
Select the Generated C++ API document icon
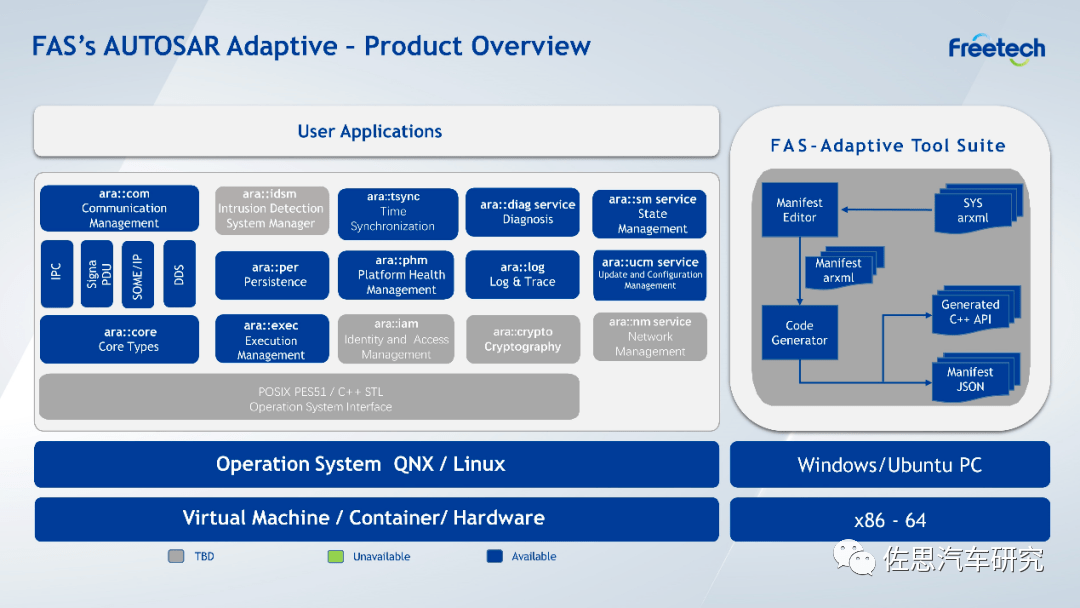tap(970, 311)
